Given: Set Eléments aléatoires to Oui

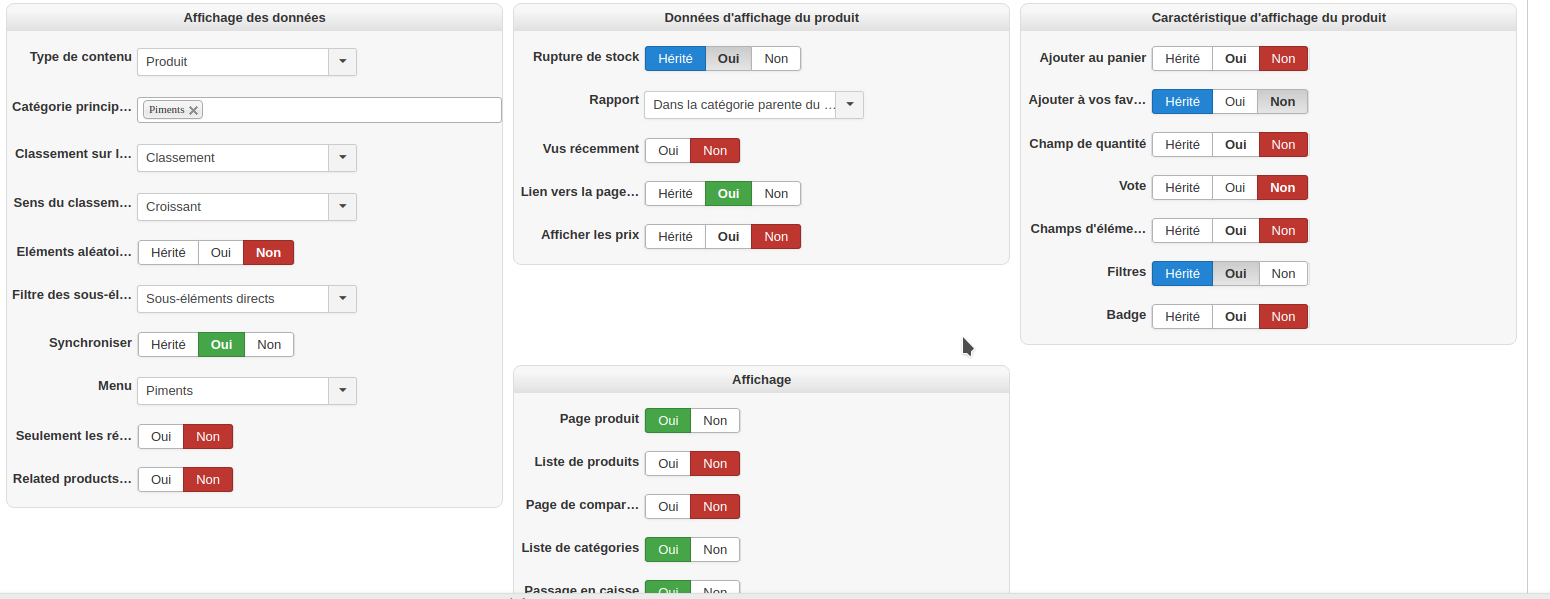Looking at the screenshot, I should tap(221, 253).
